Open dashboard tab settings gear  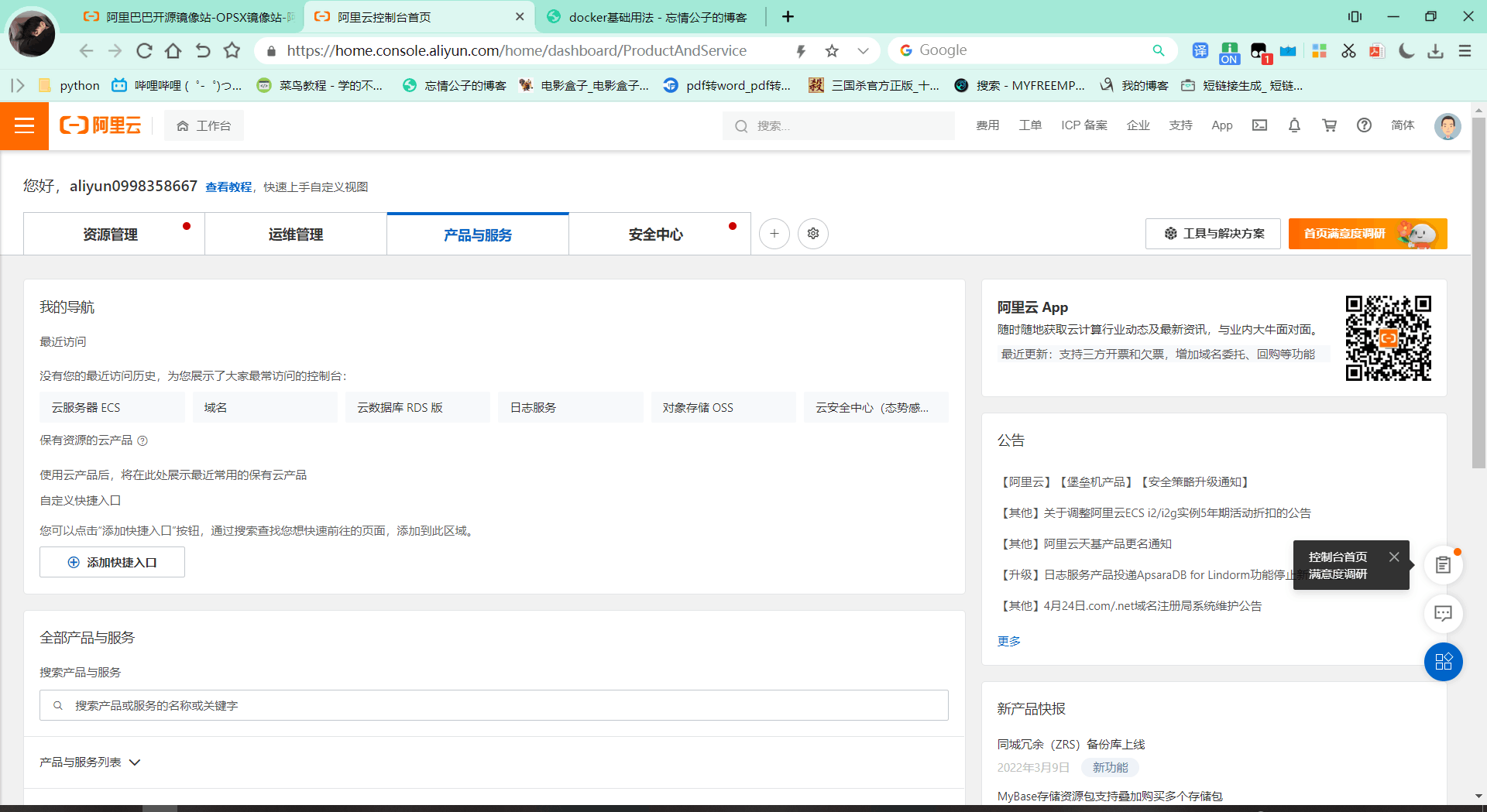813,234
